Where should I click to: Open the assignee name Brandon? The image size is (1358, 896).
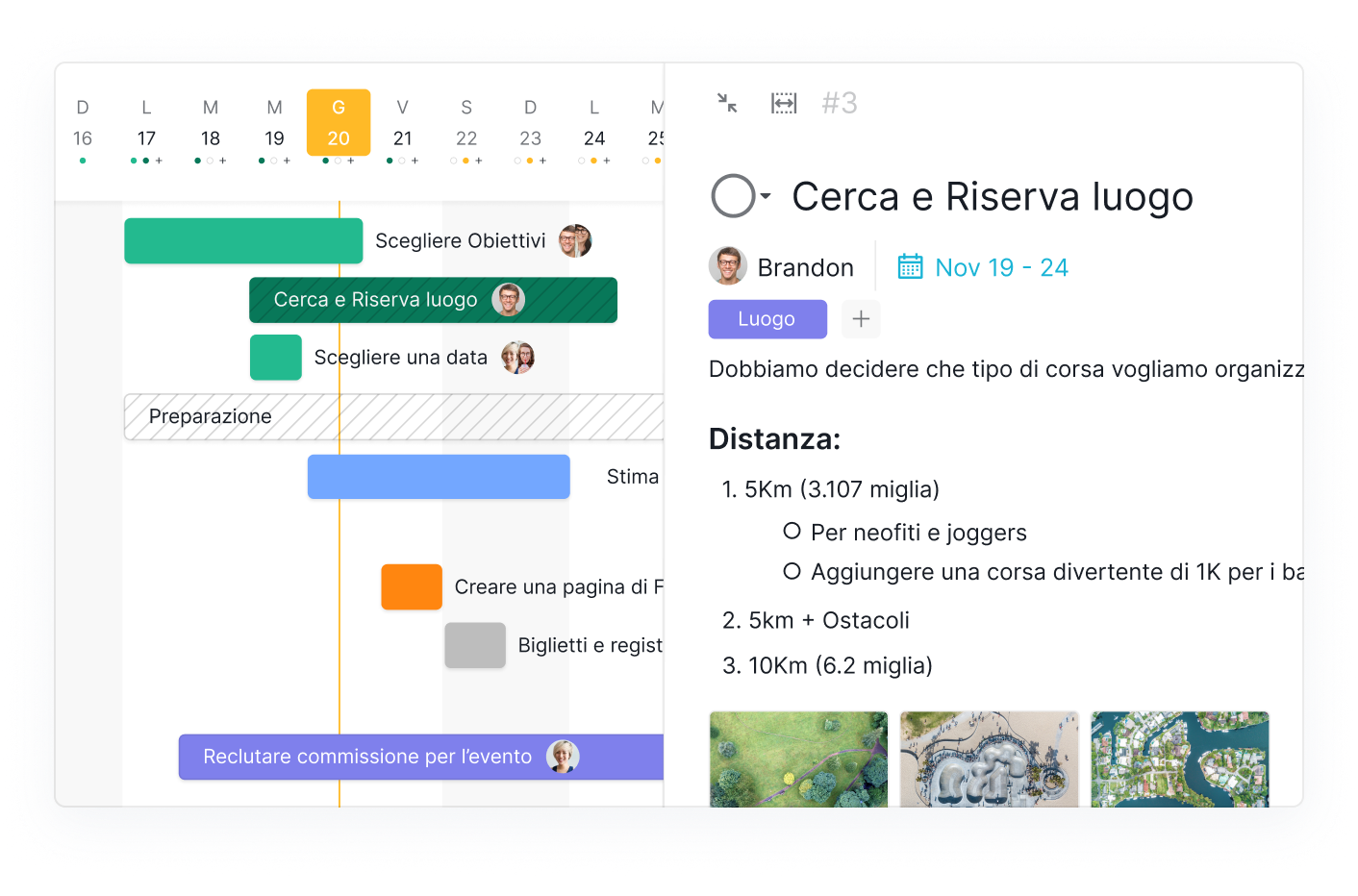(x=805, y=267)
